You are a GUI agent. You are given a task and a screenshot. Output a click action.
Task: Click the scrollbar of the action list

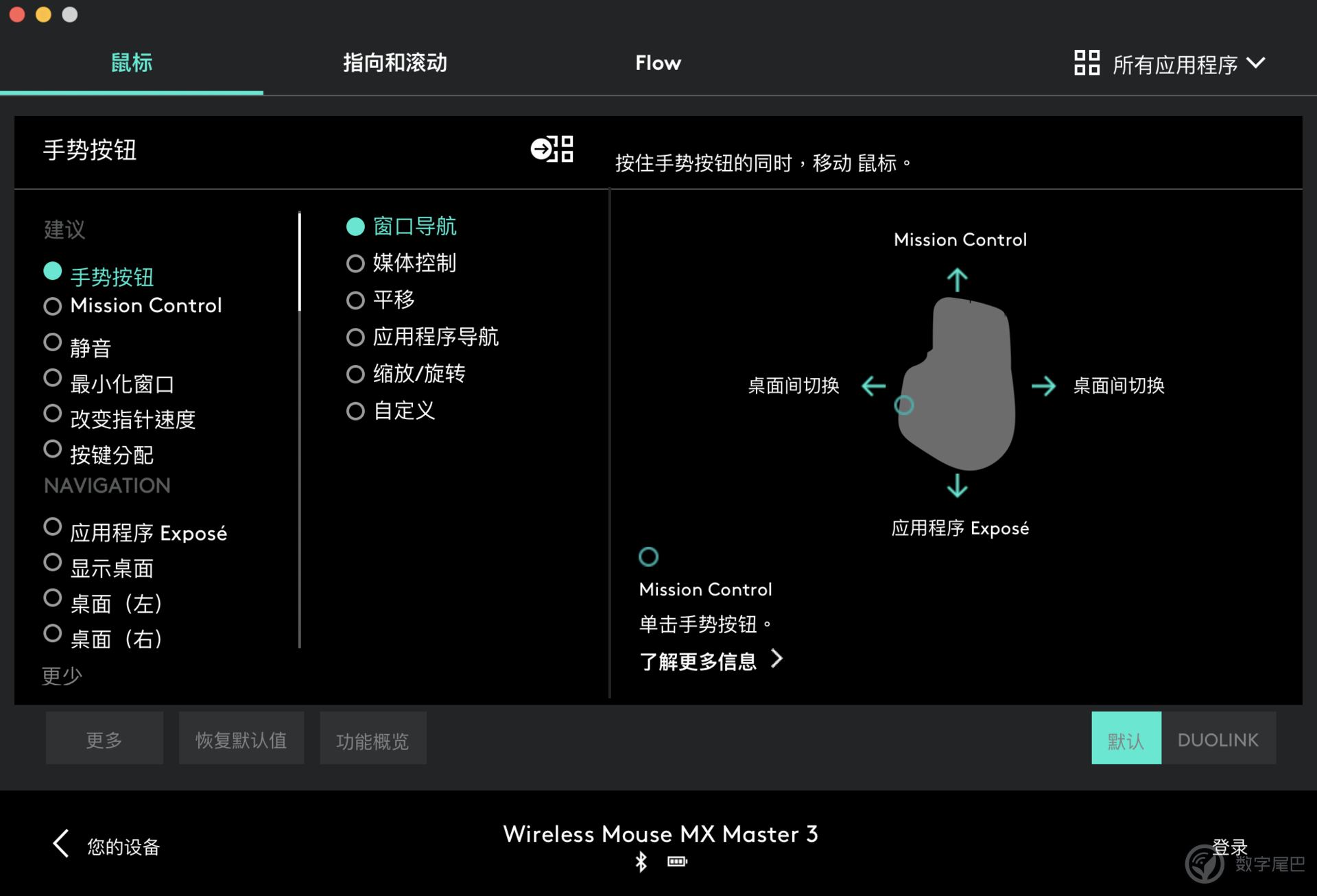point(300,262)
